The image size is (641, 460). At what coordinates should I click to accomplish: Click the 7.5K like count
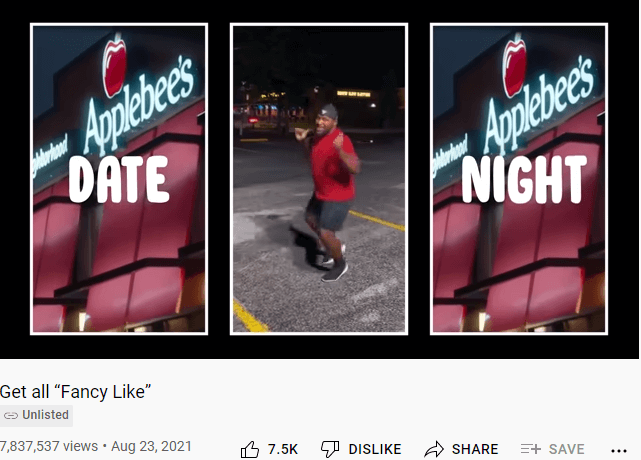pyautogui.click(x=283, y=449)
